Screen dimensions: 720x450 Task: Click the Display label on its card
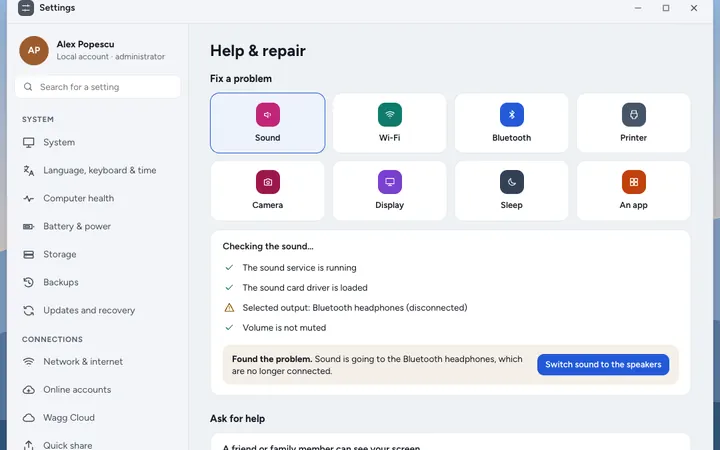tap(389, 205)
